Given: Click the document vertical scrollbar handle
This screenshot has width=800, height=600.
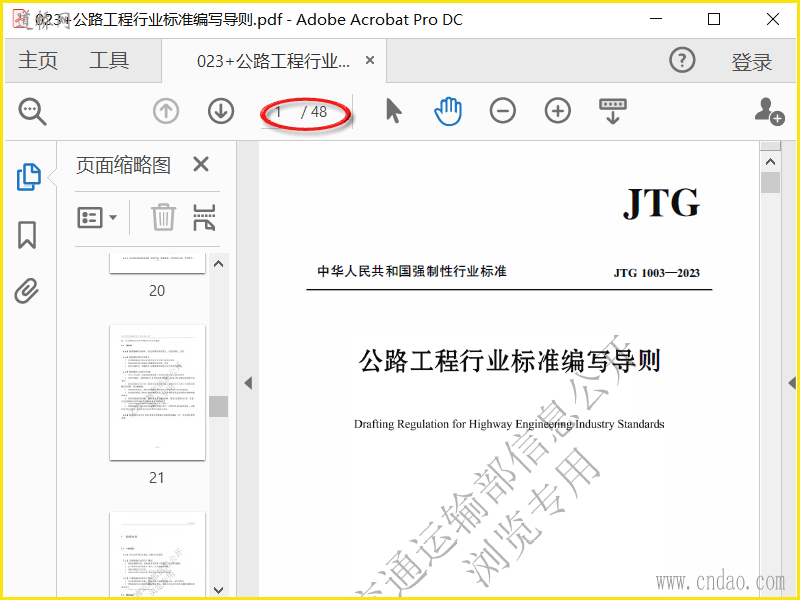Looking at the screenshot, I should (770, 182).
